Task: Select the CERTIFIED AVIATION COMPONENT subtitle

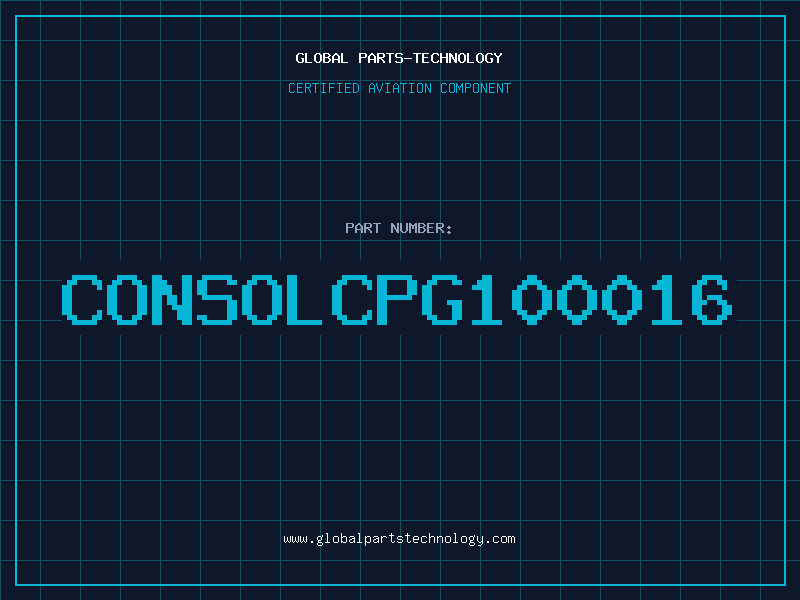Action: click(399, 88)
